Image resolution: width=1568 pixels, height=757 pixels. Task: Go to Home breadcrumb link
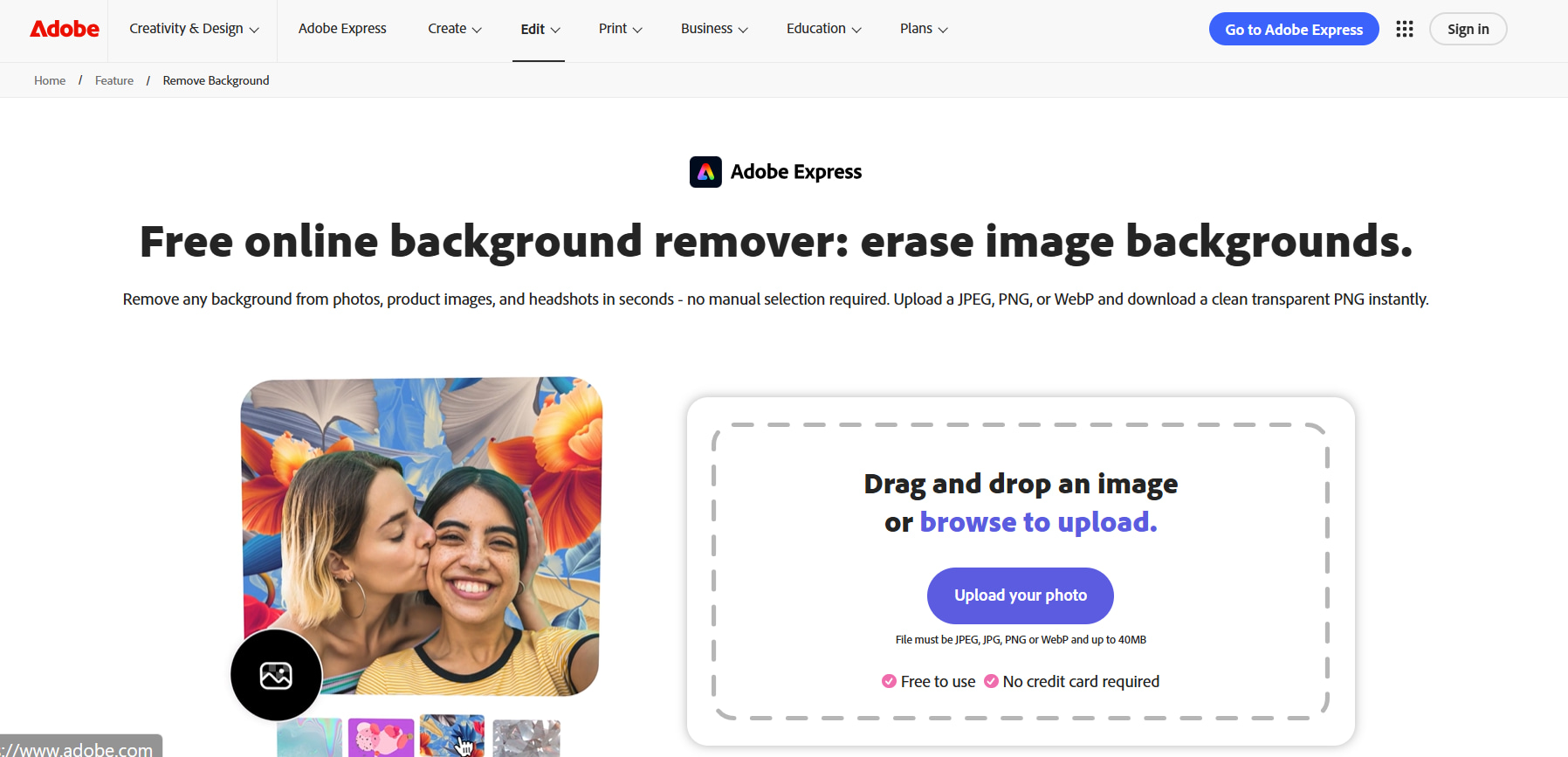[x=50, y=80]
